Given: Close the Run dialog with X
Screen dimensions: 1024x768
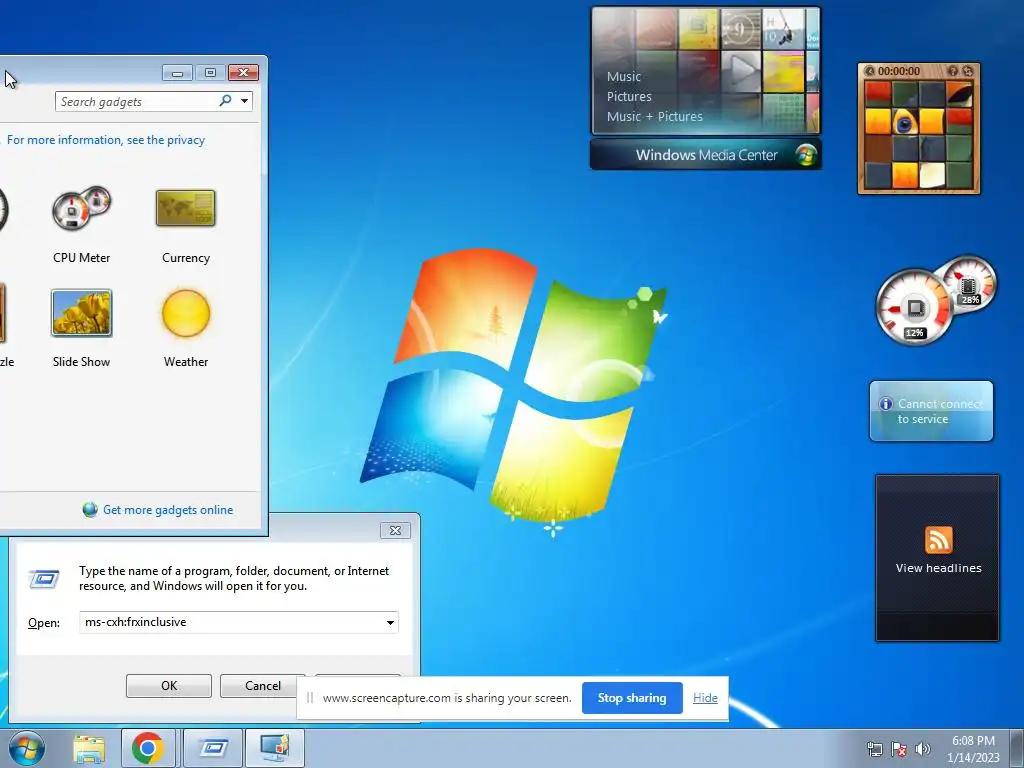Looking at the screenshot, I should click(395, 530).
